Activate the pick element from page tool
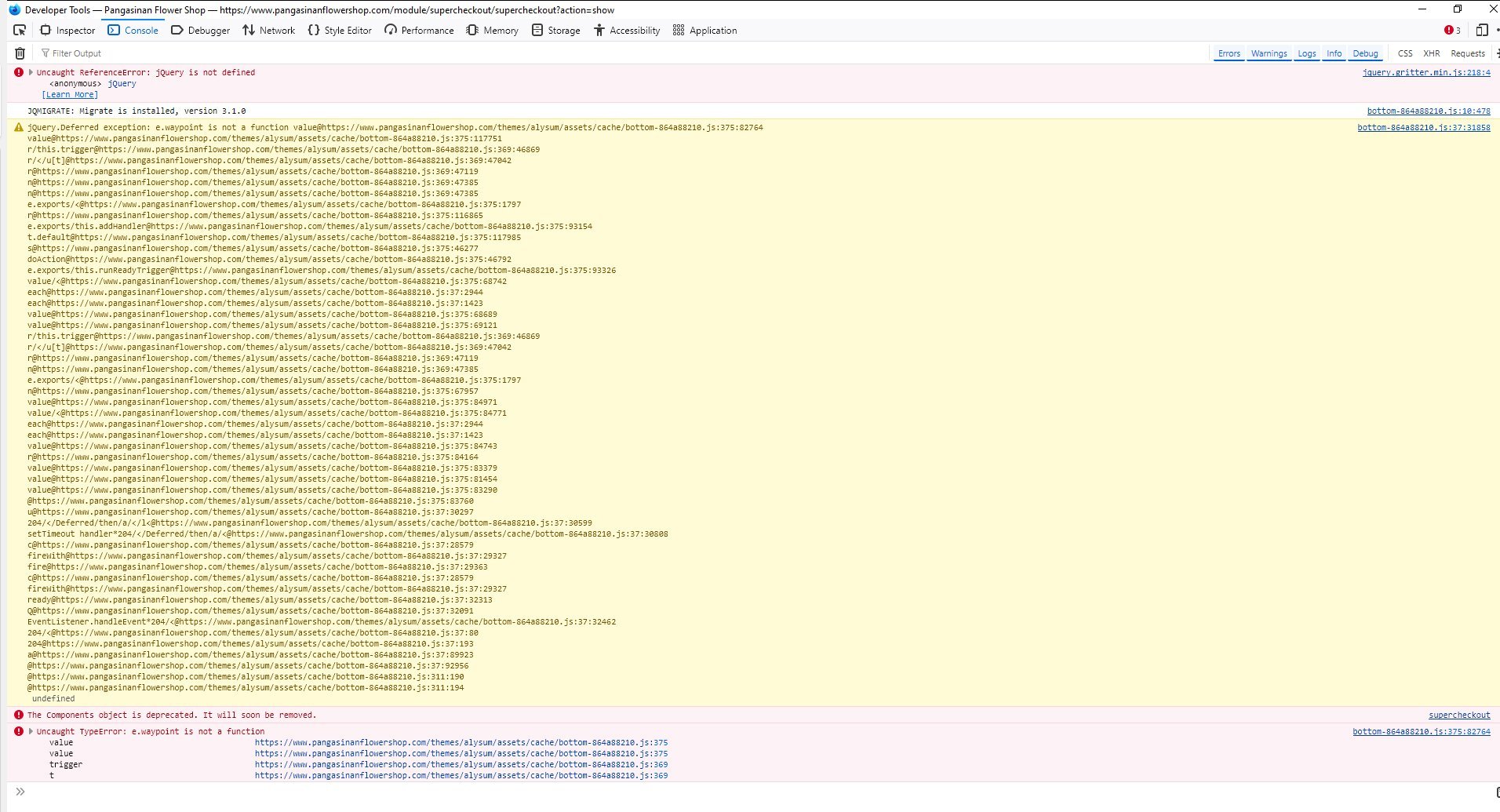Viewport: 1500px width, 812px height. coord(20,30)
